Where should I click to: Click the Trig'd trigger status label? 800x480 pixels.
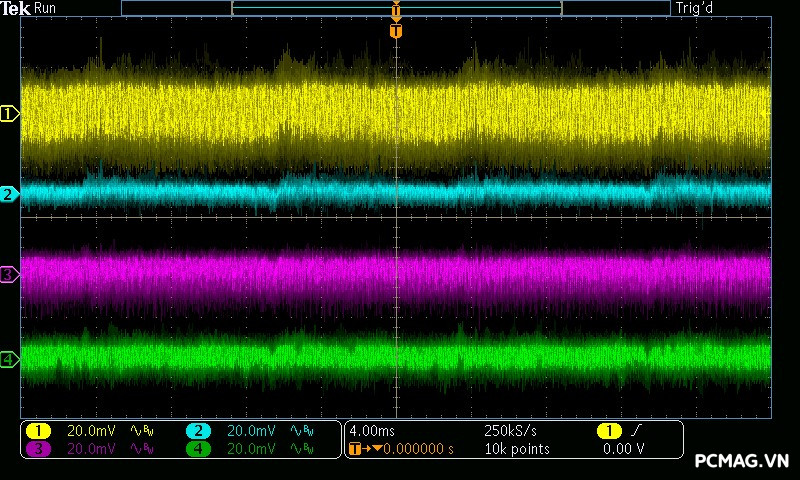click(695, 8)
